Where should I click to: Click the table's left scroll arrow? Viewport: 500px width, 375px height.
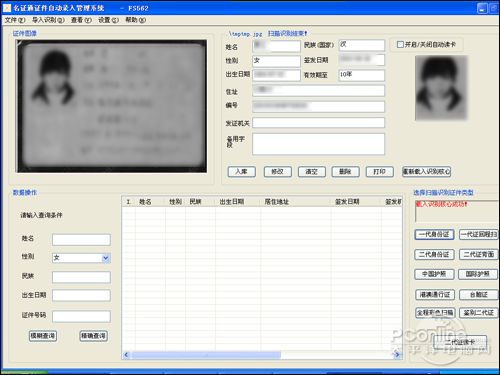coord(126,355)
